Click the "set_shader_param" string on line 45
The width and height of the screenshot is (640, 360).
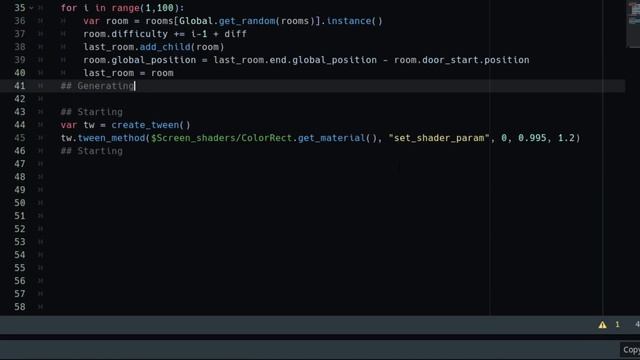(x=439, y=138)
